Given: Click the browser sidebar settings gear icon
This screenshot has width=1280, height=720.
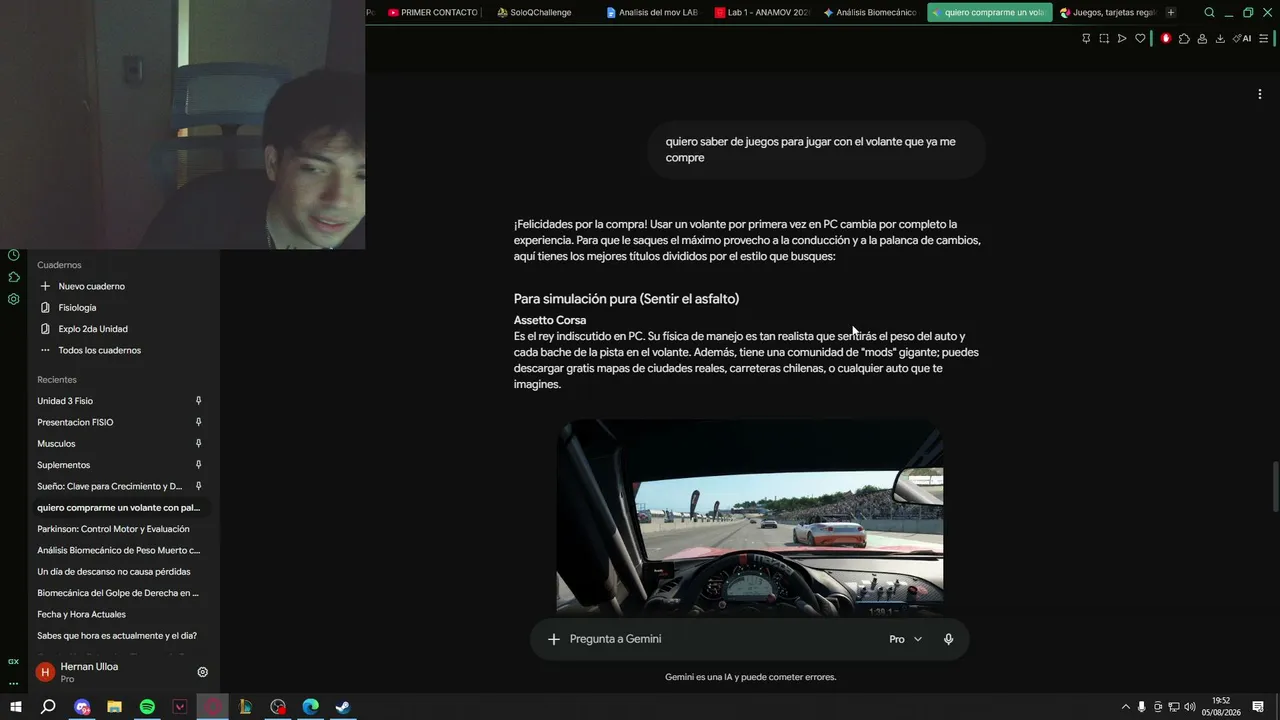Looking at the screenshot, I should pos(13,299).
